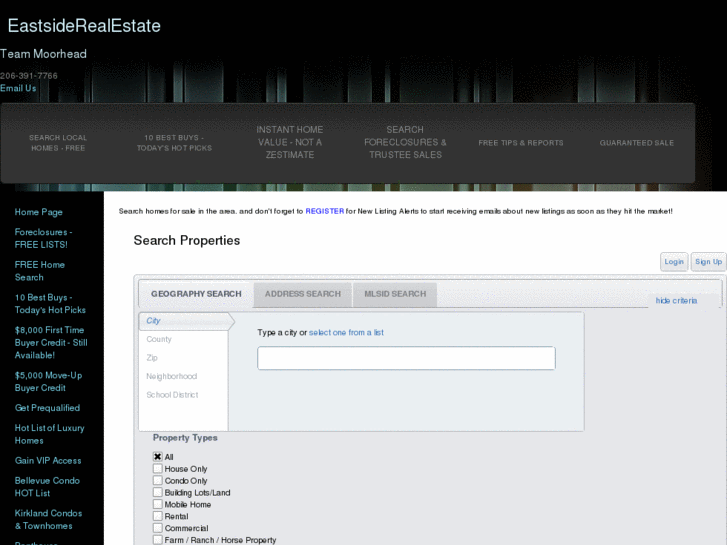Switch to the Geography Search tab
Screen dimensions: 727x545
(x=196, y=294)
